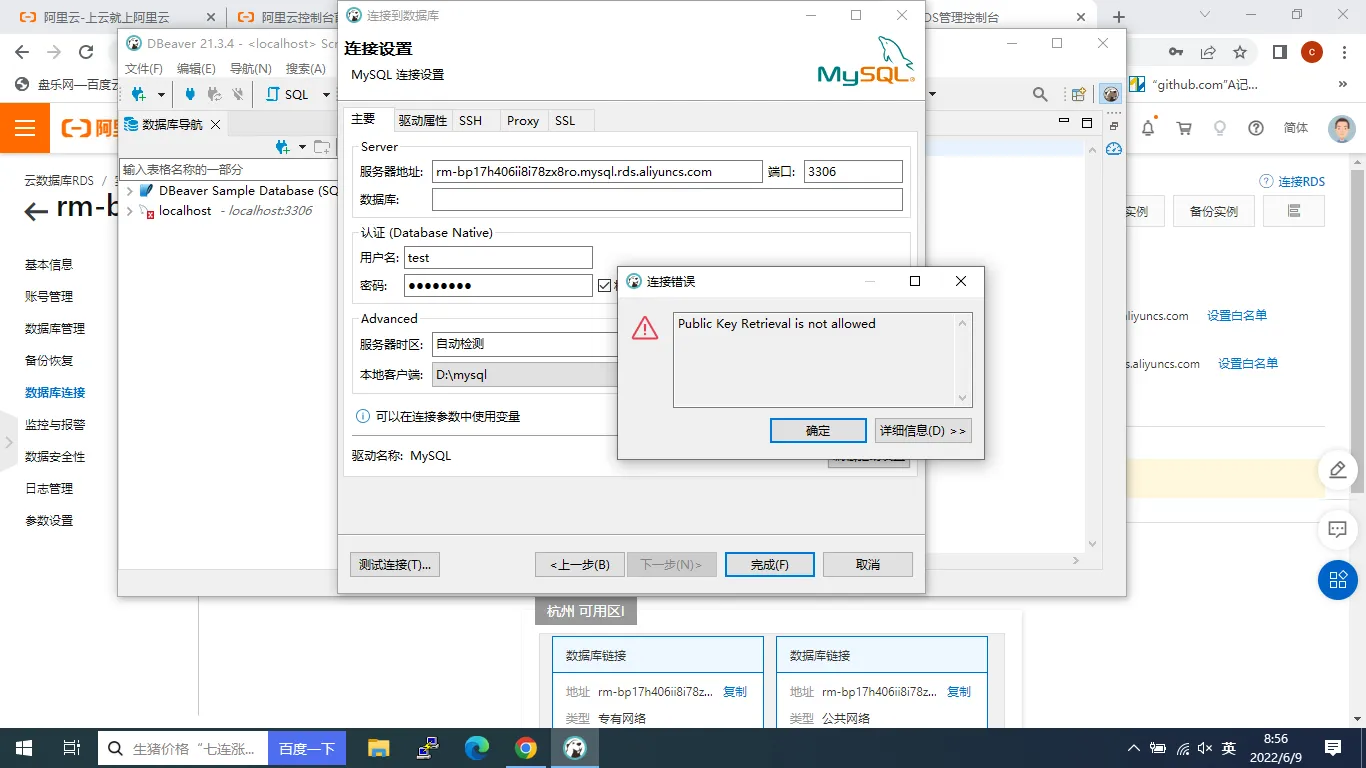Click the pencil feedback floating icon on Aliyun page
The width and height of the screenshot is (1366, 768).
click(1337, 470)
